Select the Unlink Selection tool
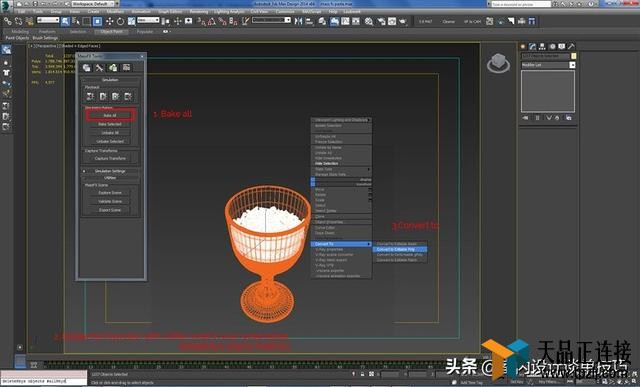 18,21
